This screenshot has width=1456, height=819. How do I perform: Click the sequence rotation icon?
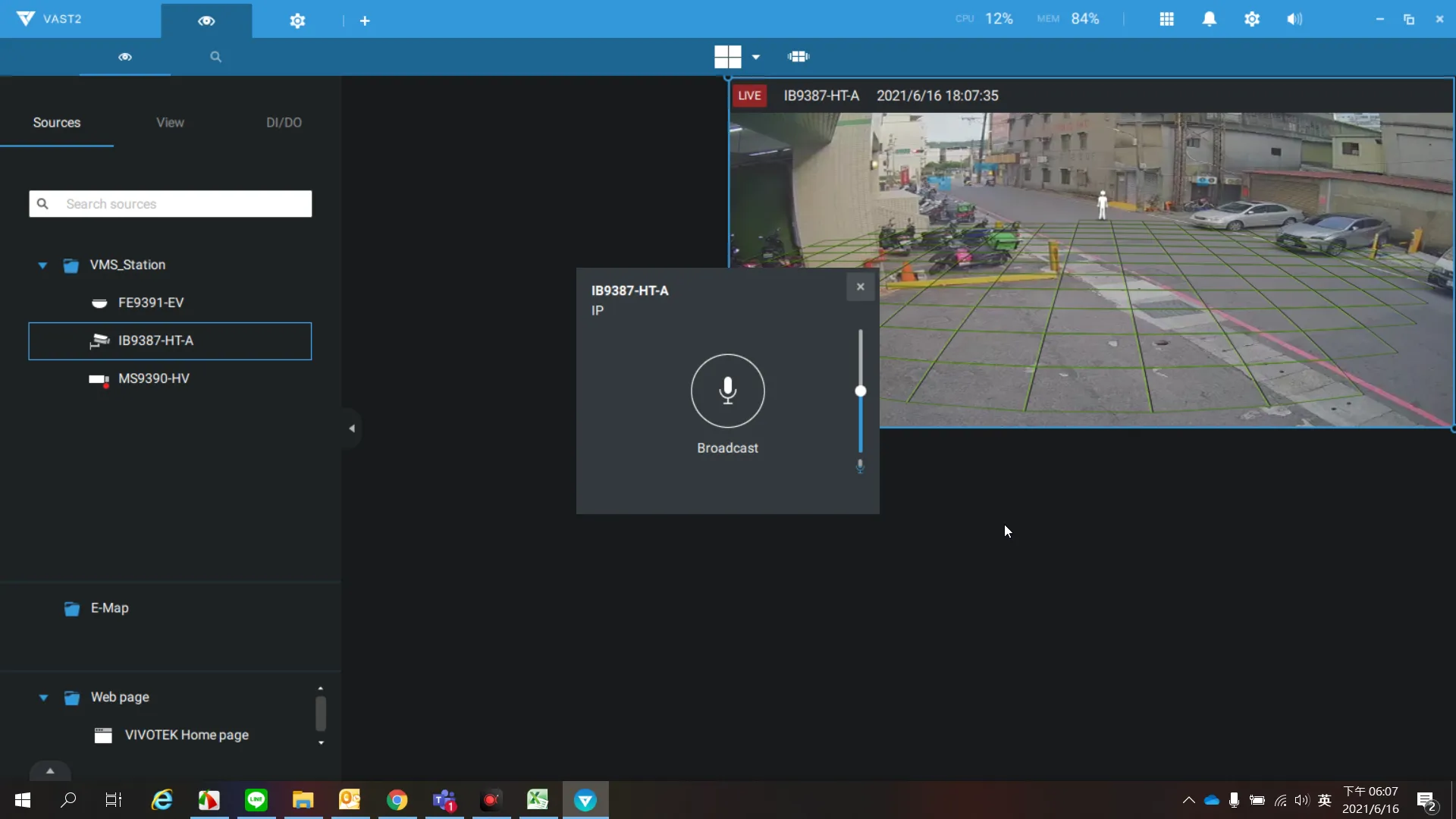pos(799,56)
